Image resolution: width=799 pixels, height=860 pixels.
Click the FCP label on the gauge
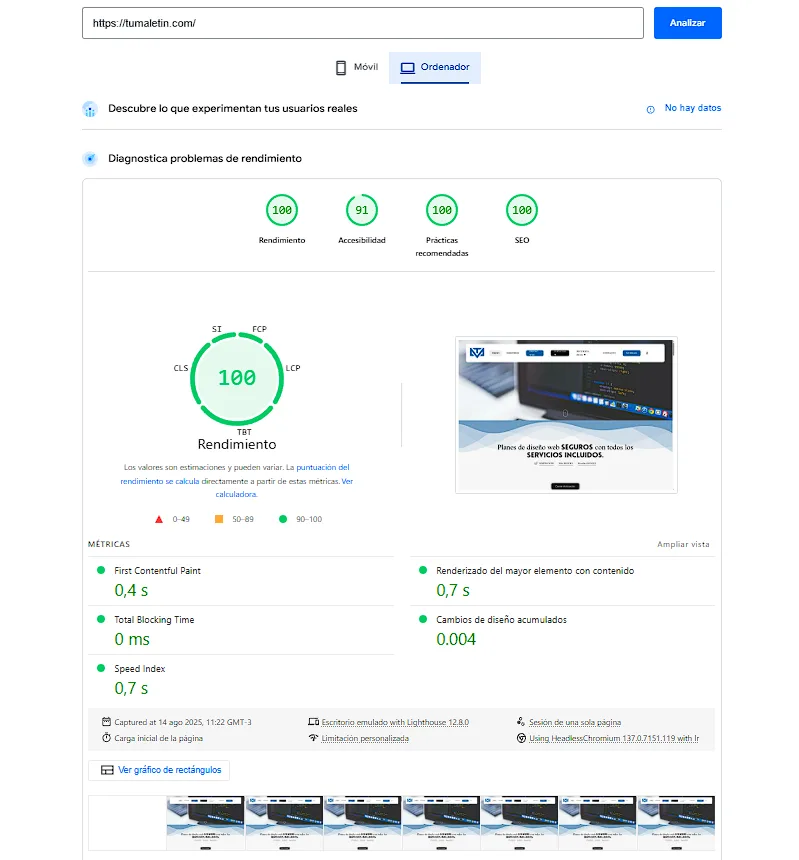[x=259, y=329]
